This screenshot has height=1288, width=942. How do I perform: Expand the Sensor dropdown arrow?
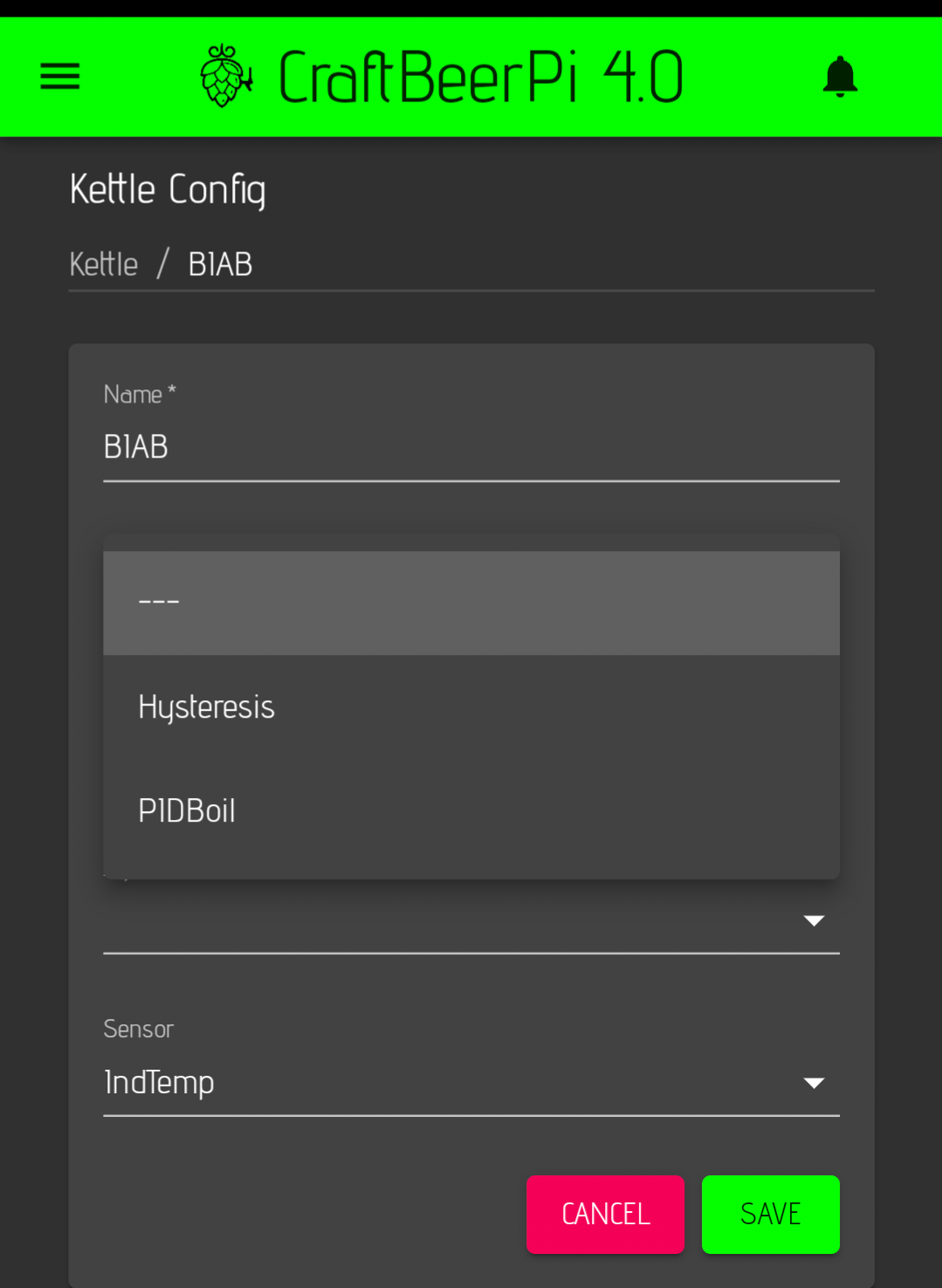point(814,1083)
